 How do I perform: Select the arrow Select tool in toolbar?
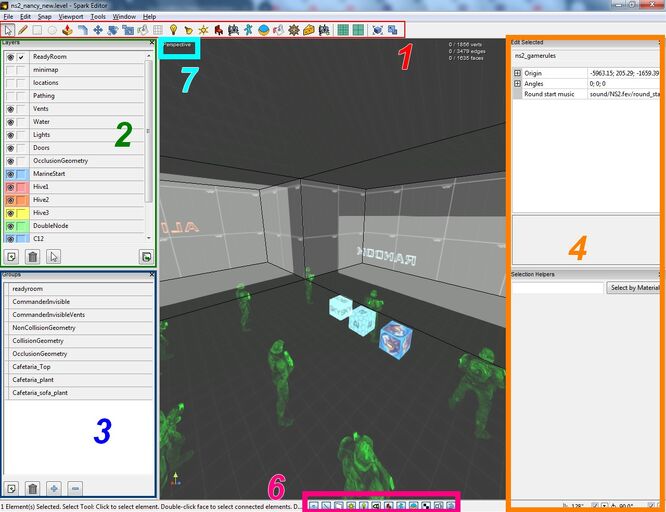8,30
